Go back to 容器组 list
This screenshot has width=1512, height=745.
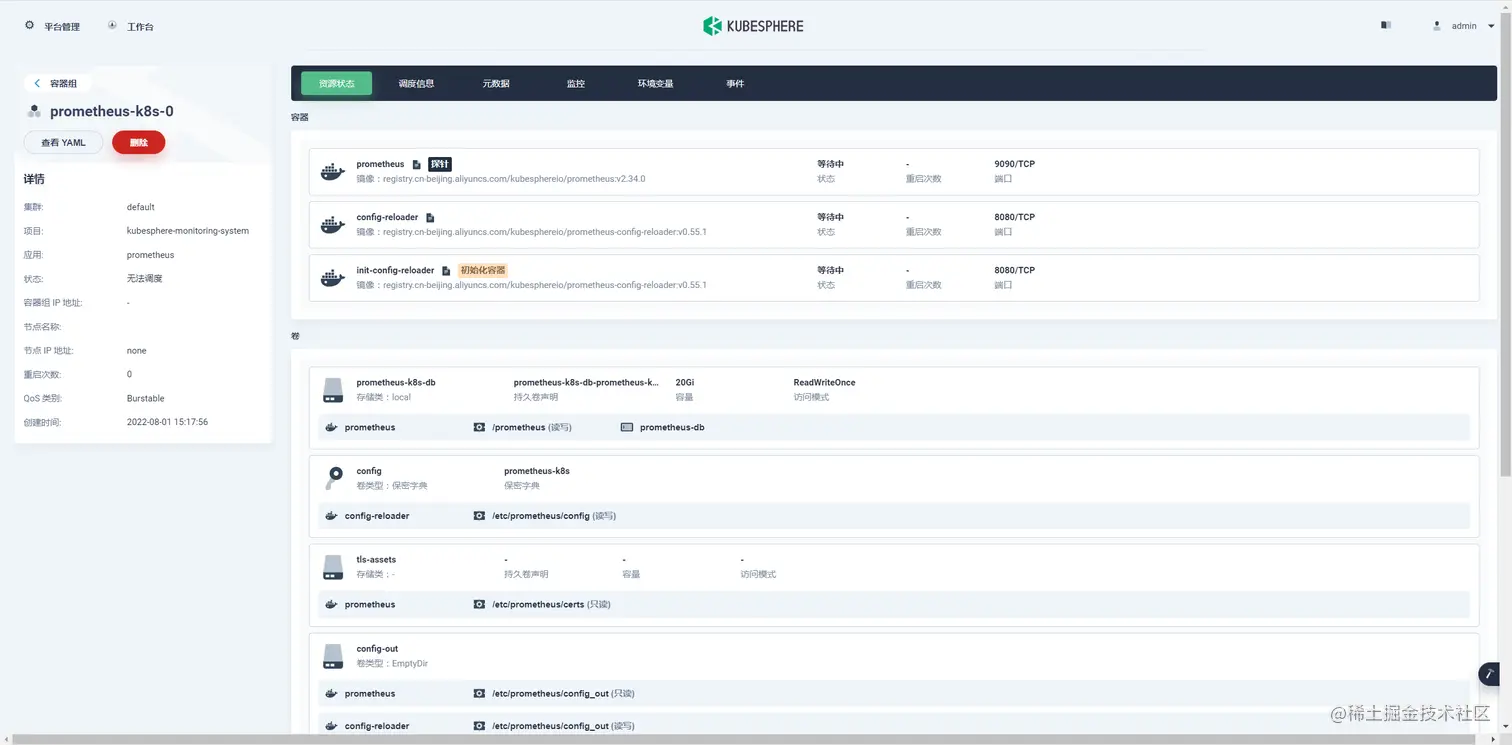(56, 84)
